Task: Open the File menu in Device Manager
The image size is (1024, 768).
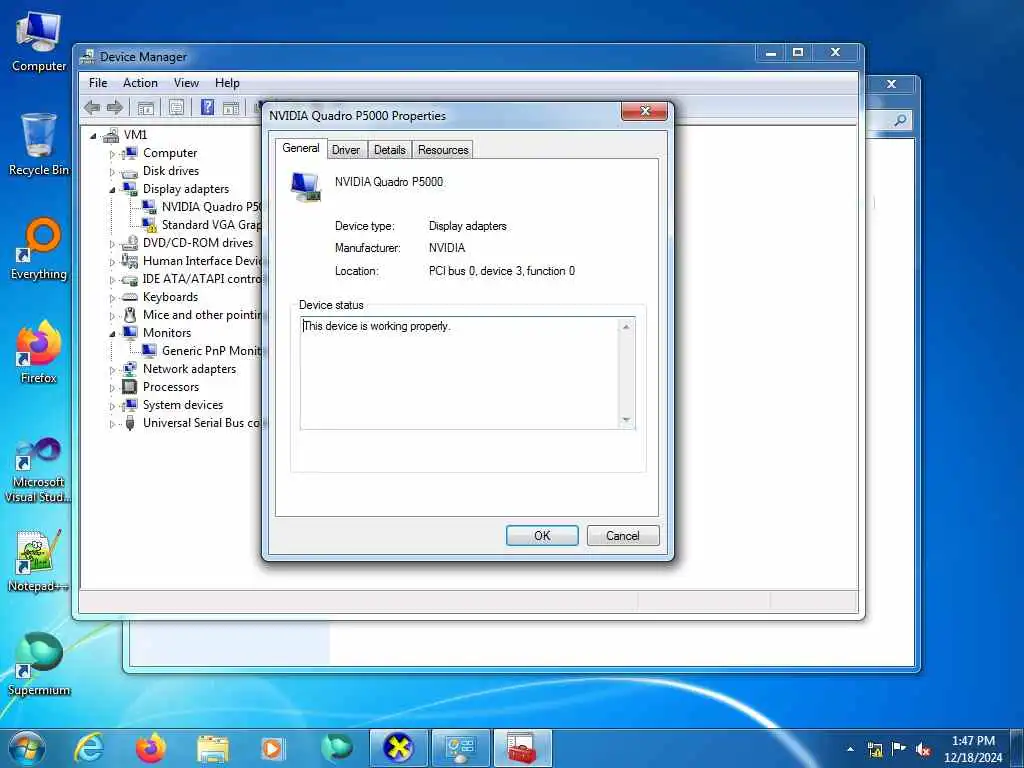Action: click(98, 83)
